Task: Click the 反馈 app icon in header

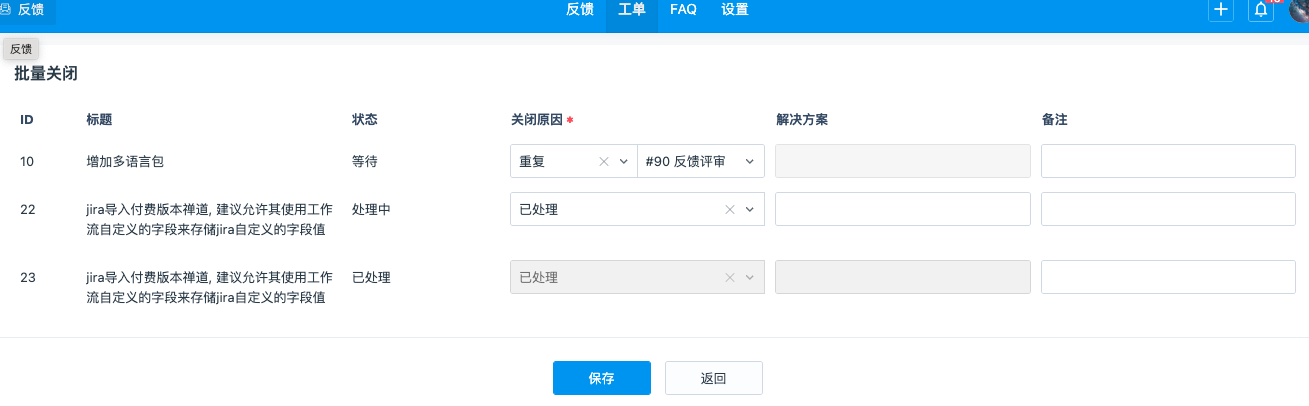Action: (6, 10)
